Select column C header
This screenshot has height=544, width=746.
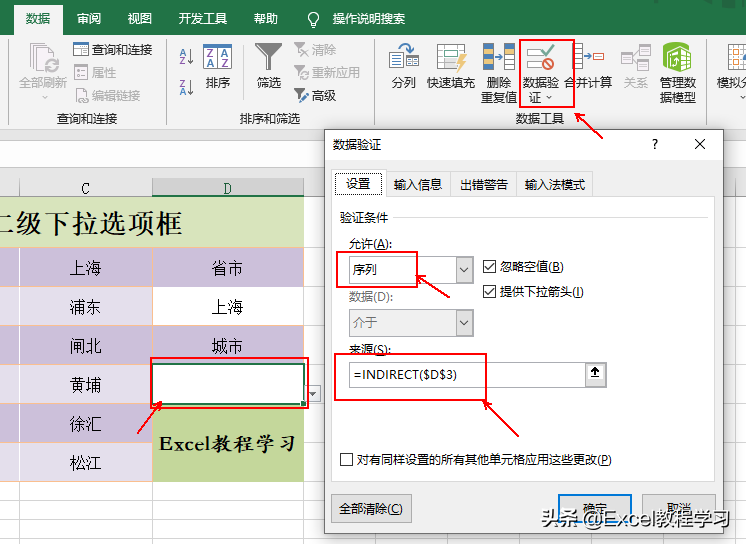pos(86,188)
